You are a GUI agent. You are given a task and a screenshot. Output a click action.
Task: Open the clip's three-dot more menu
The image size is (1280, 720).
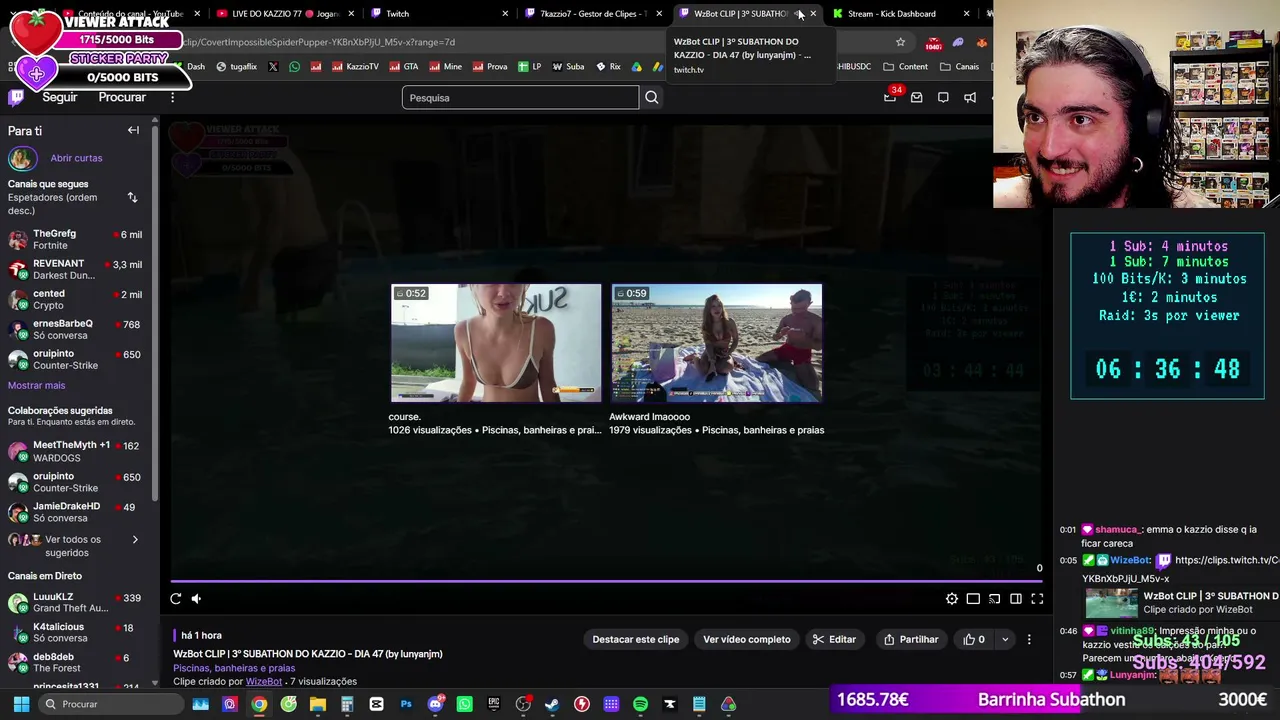tap(1029, 639)
